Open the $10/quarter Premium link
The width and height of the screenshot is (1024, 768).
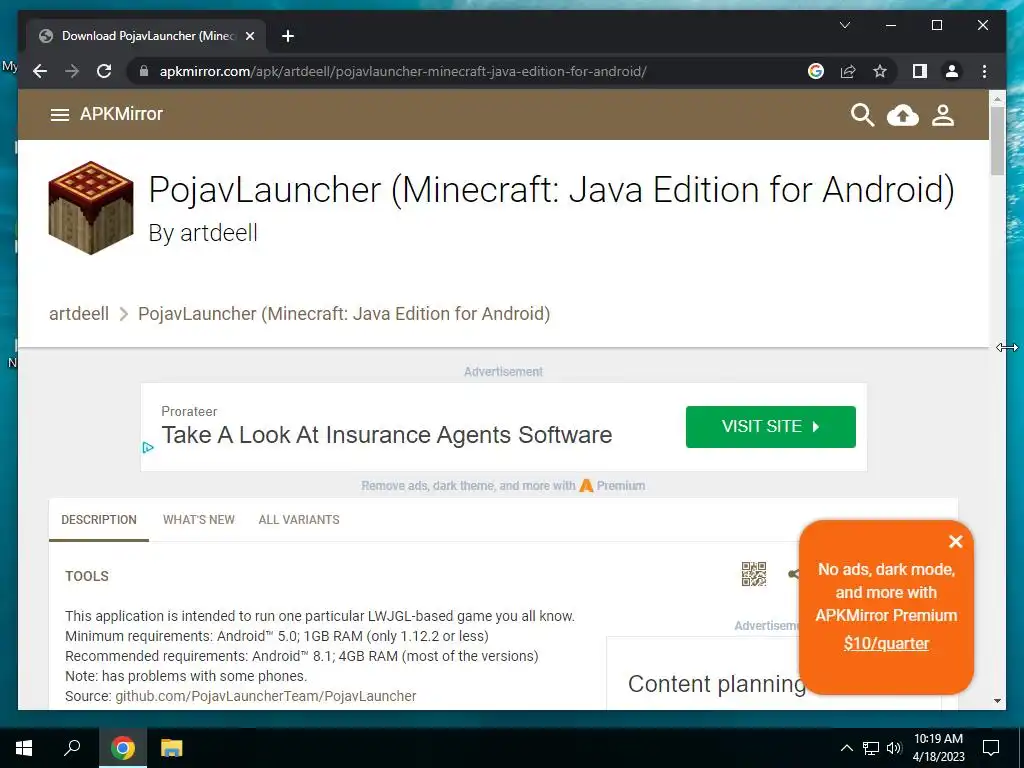(886, 643)
